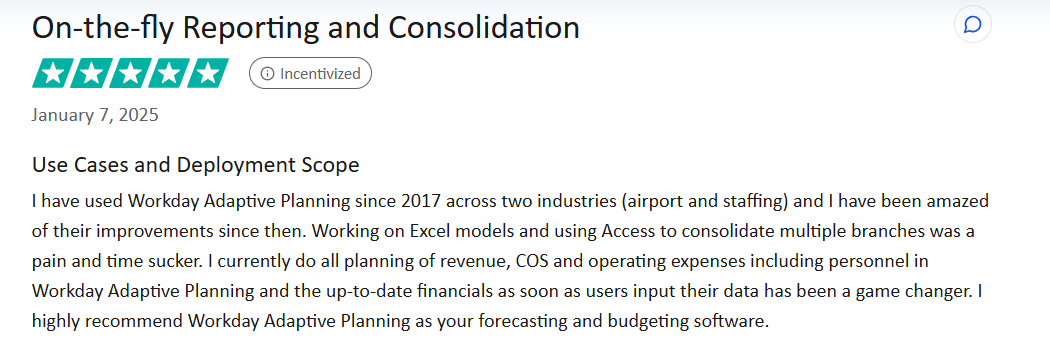The height and width of the screenshot is (362, 1050).
Task: Select the first rating star
Action: pyautogui.click(x=52, y=73)
